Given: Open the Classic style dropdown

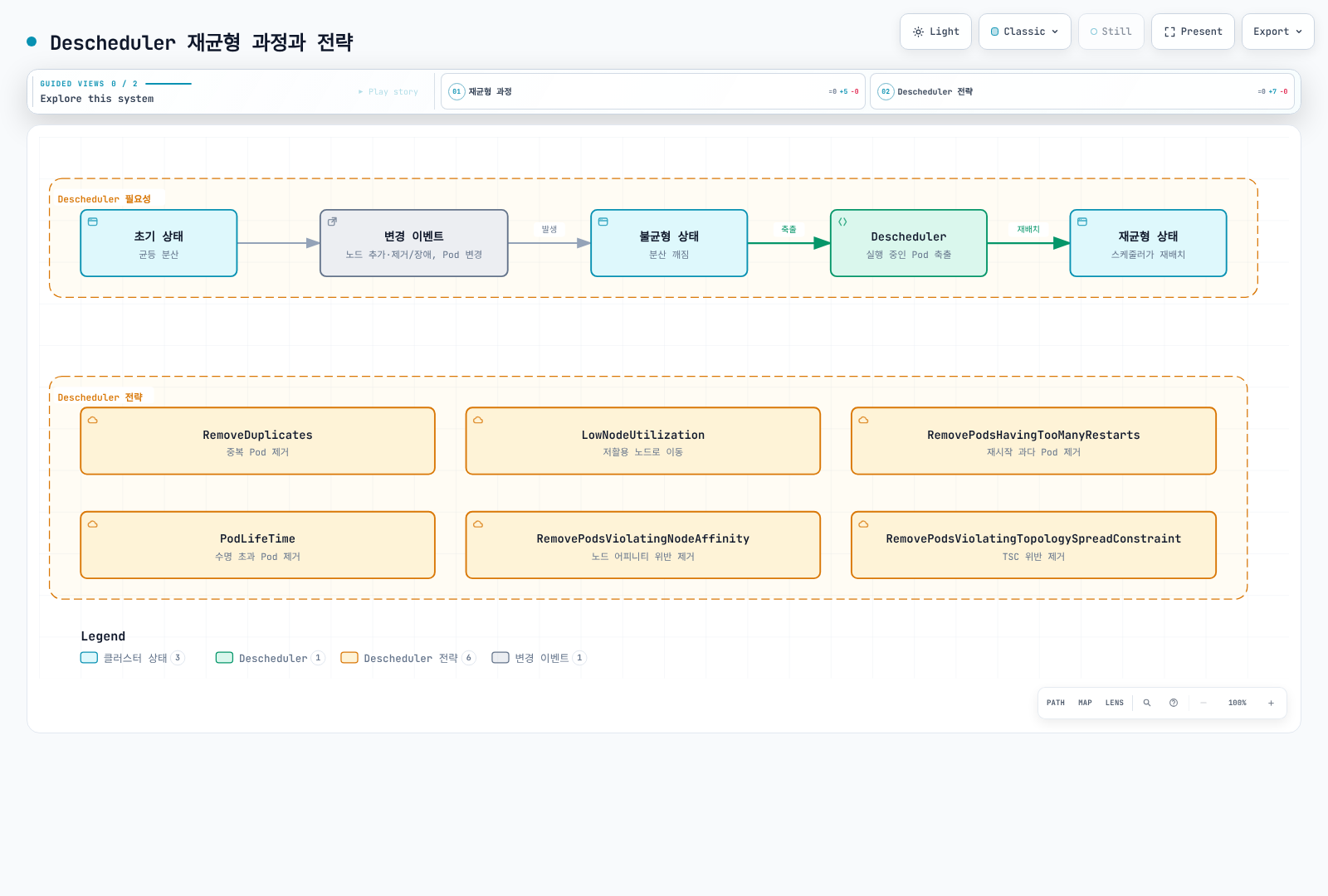Looking at the screenshot, I should pos(1024,32).
